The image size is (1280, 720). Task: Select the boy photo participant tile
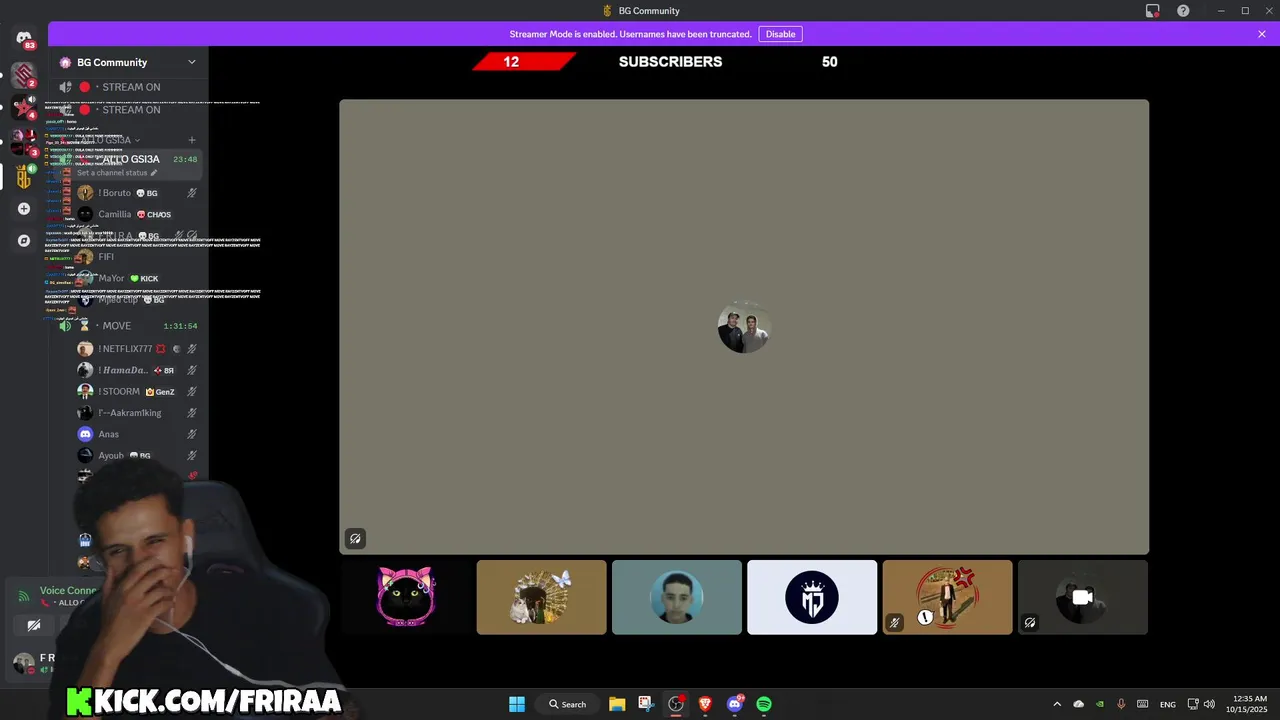pos(677,597)
